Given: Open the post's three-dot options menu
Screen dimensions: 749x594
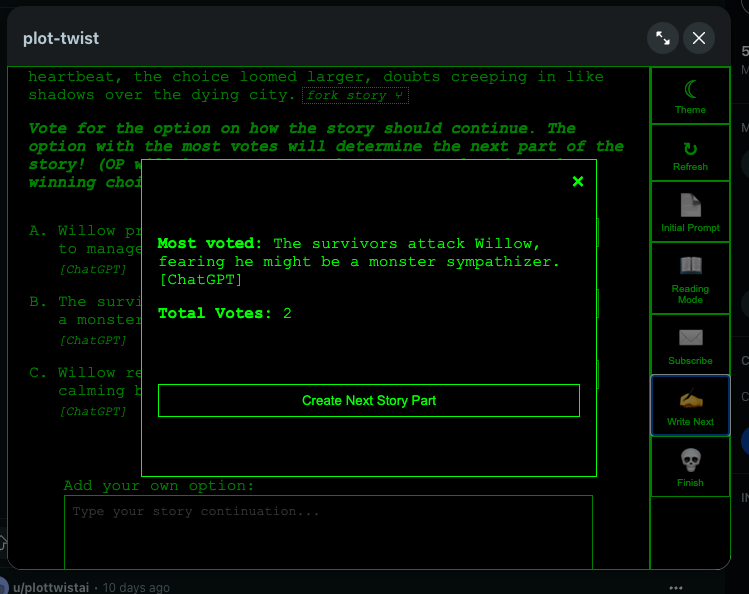Looking at the screenshot, I should (675, 588).
